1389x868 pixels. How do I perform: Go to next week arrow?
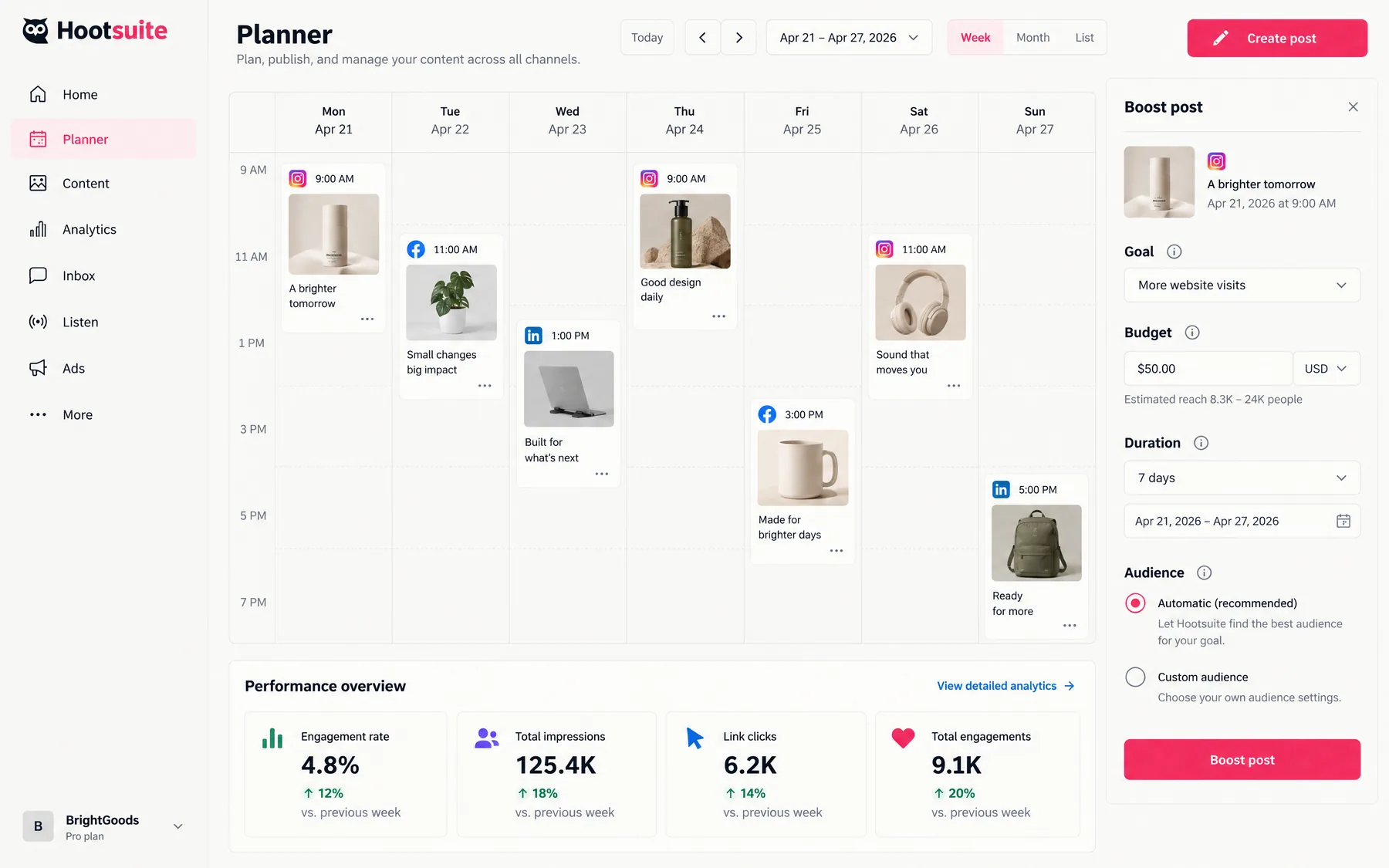[739, 37]
